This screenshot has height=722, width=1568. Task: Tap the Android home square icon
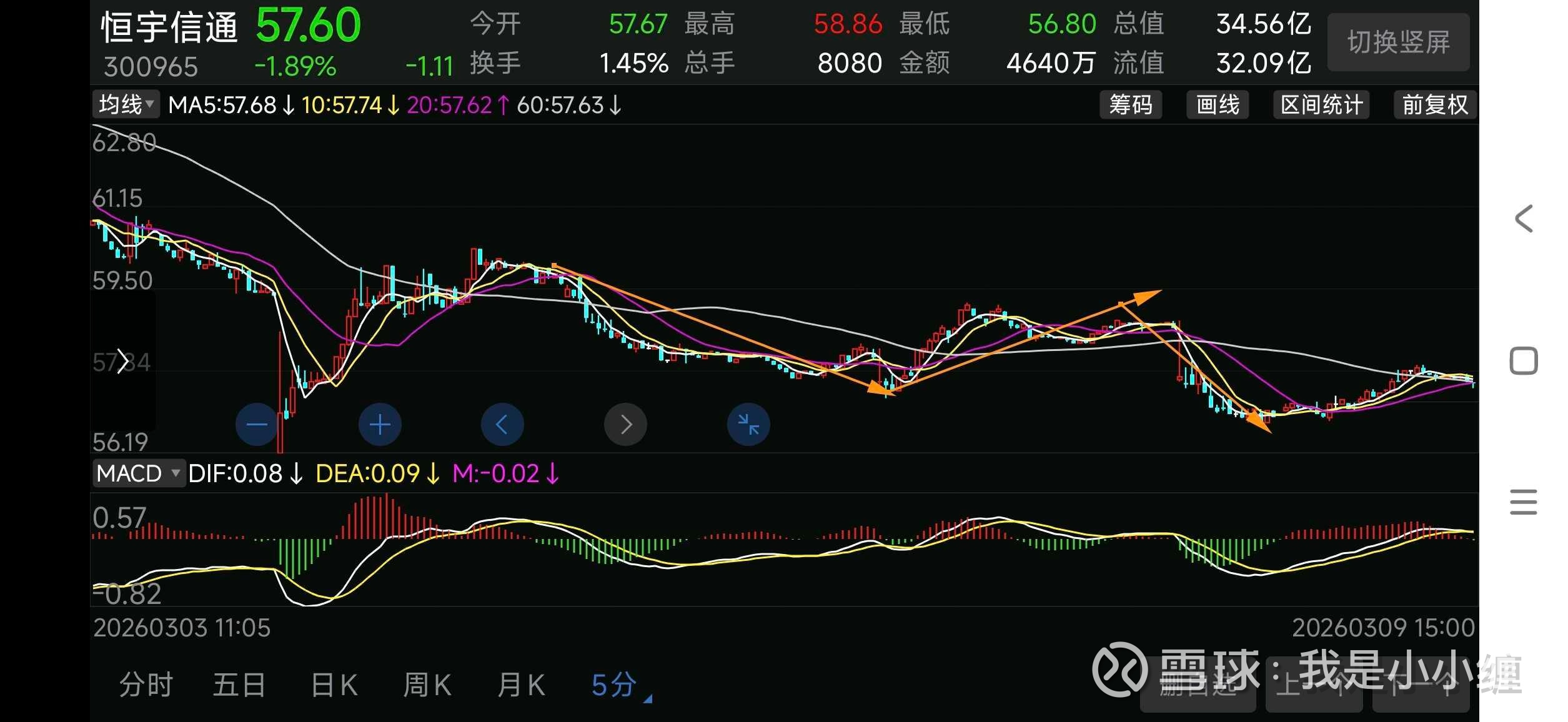click(x=1524, y=361)
